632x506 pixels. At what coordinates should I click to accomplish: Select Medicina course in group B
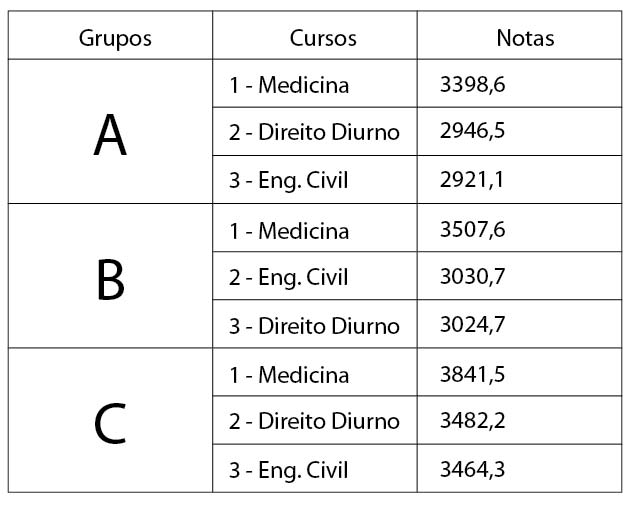(290, 231)
